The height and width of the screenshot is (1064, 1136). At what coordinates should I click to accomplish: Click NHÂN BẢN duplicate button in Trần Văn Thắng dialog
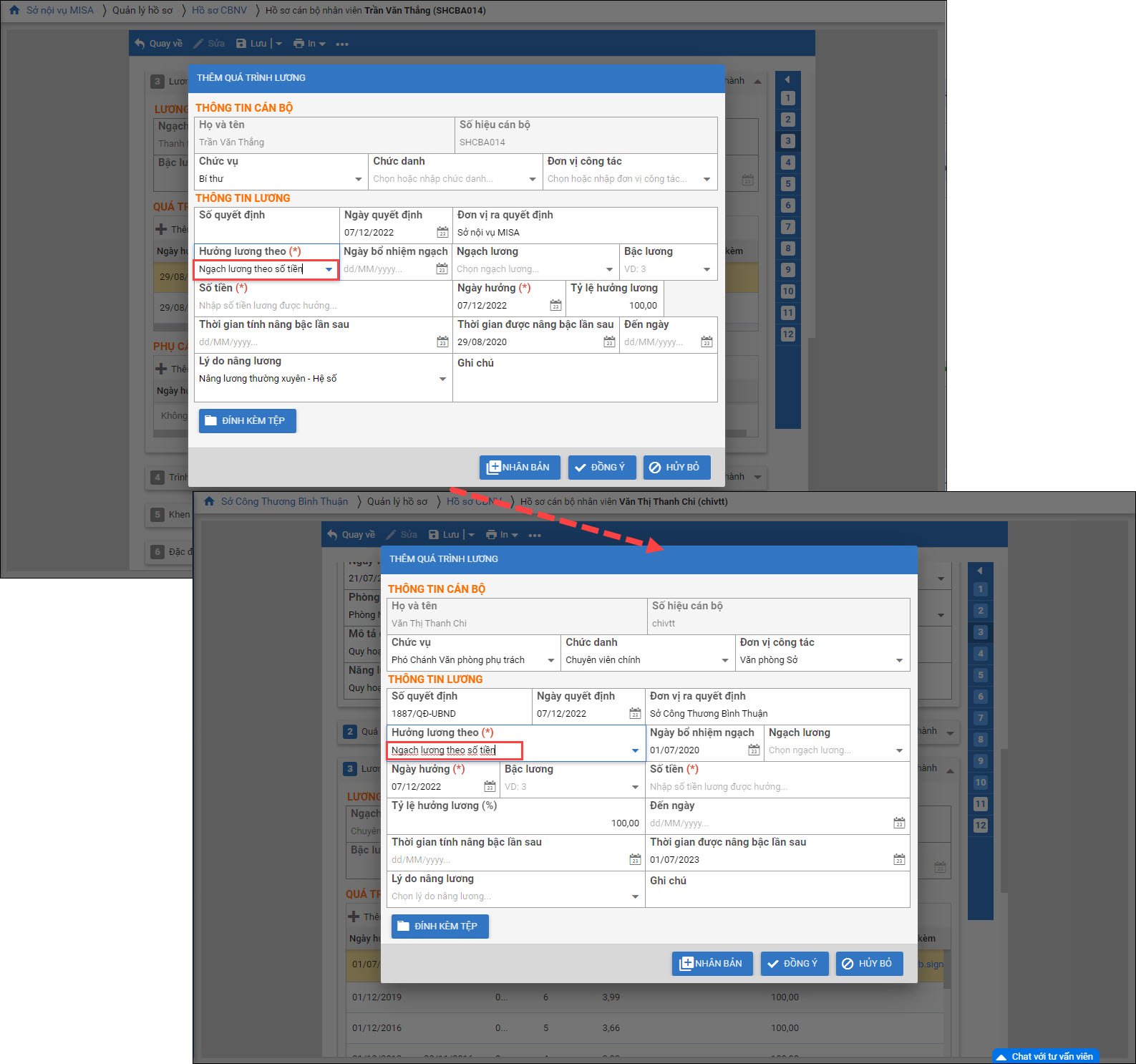pos(519,468)
